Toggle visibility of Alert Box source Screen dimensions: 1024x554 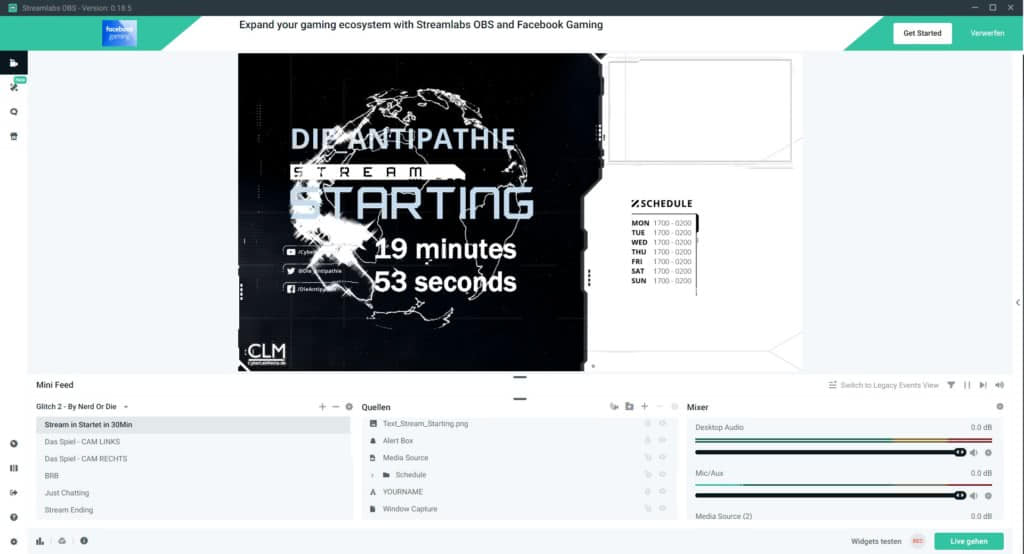[x=662, y=441]
